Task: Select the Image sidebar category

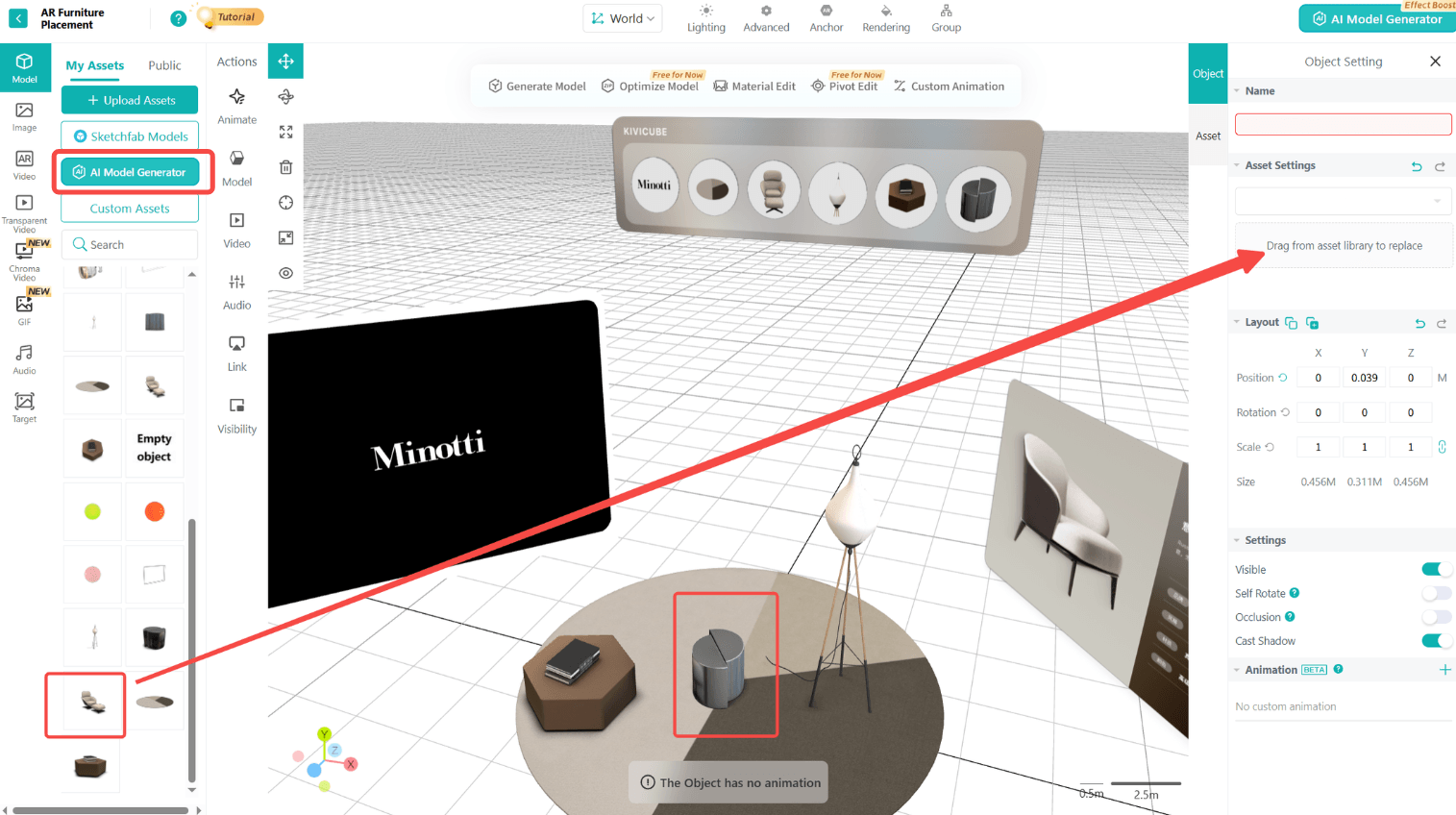Action: coord(24,117)
